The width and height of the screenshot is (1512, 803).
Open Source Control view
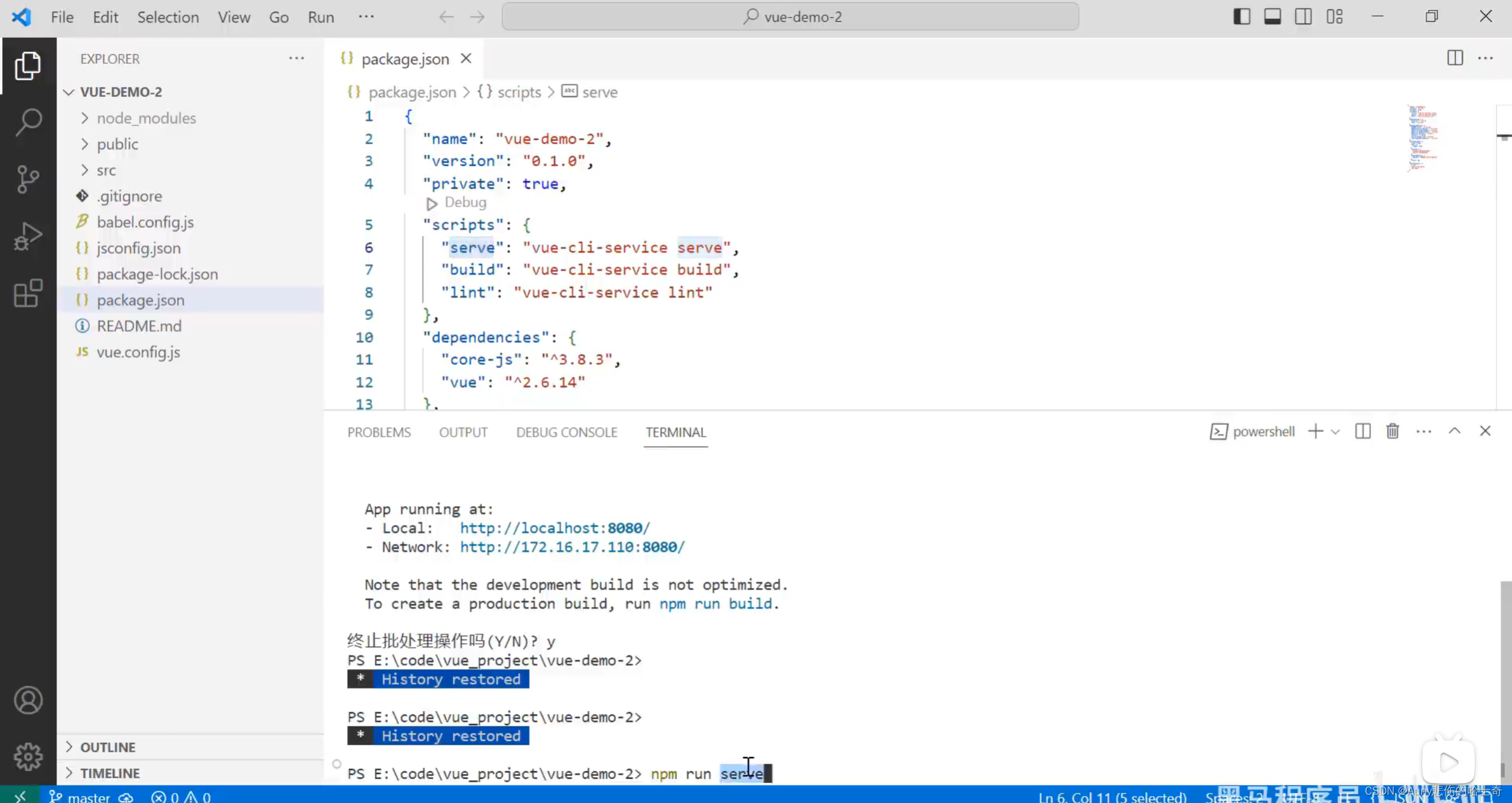[x=28, y=179]
